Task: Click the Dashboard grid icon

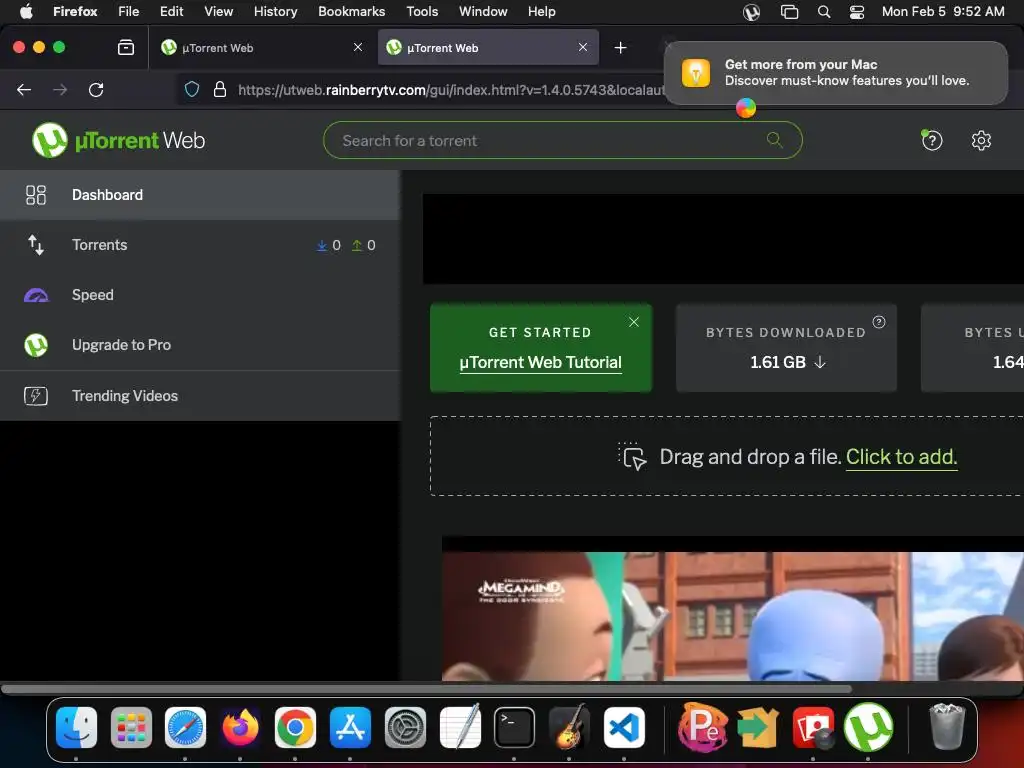Action: click(x=36, y=195)
